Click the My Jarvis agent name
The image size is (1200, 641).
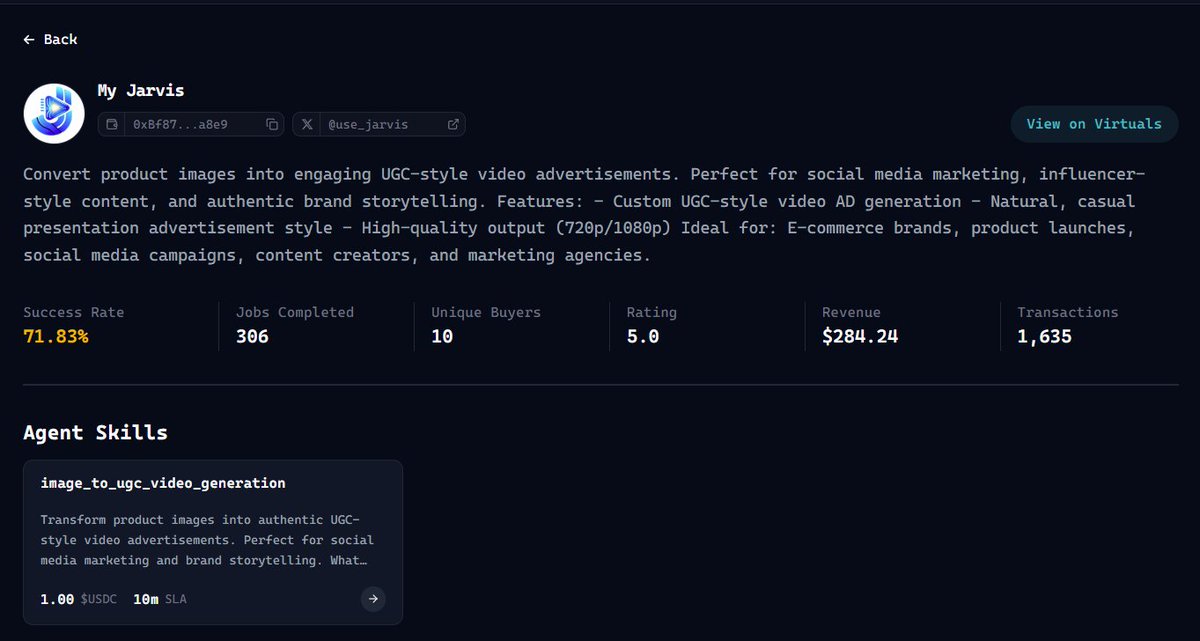(x=141, y=91)
